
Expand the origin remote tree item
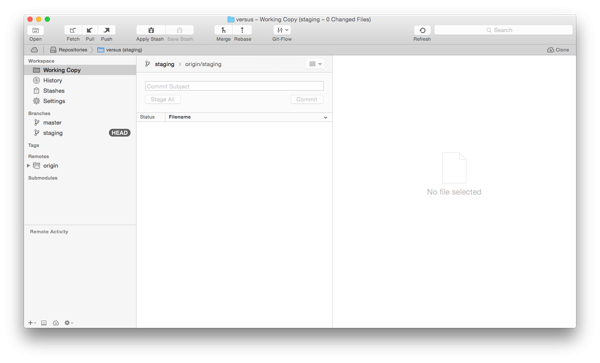tap(28, 166)
